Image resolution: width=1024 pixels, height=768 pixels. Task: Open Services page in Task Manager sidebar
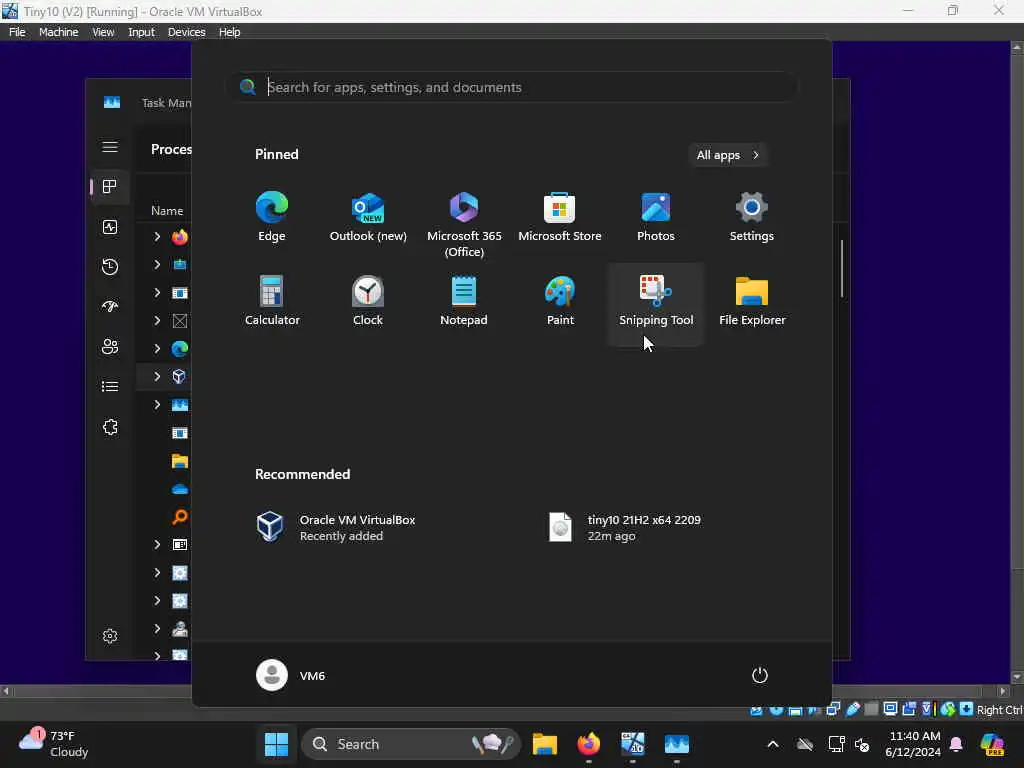[x=110, y=427]
